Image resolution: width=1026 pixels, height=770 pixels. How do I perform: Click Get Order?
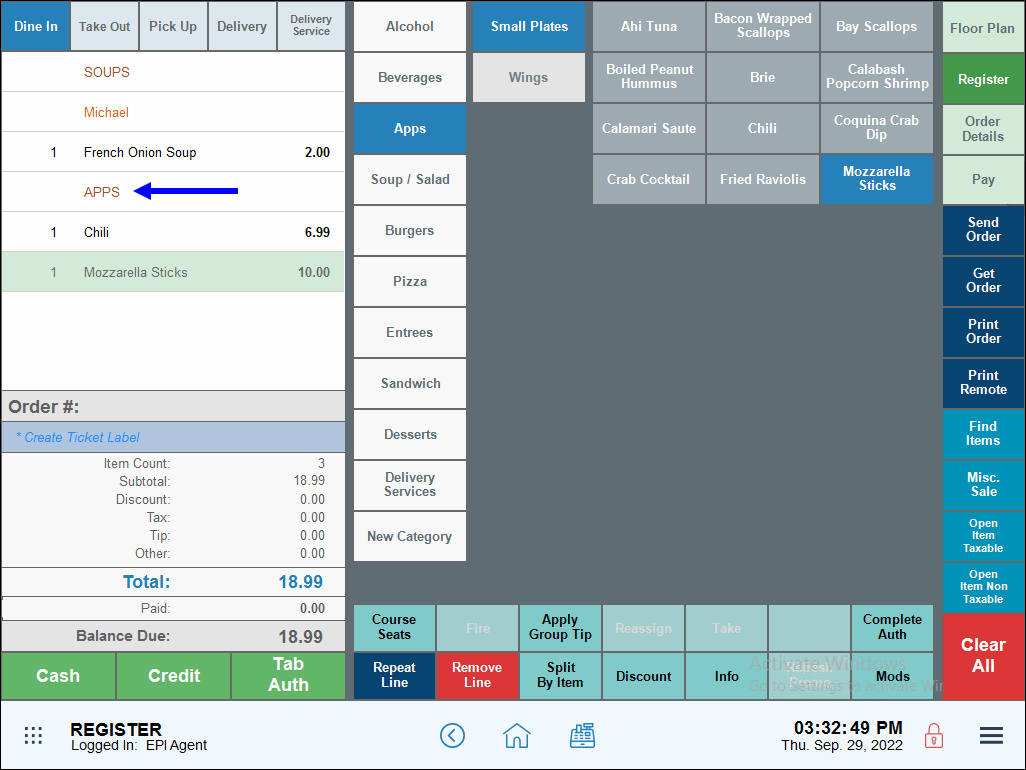coord(983,281)
